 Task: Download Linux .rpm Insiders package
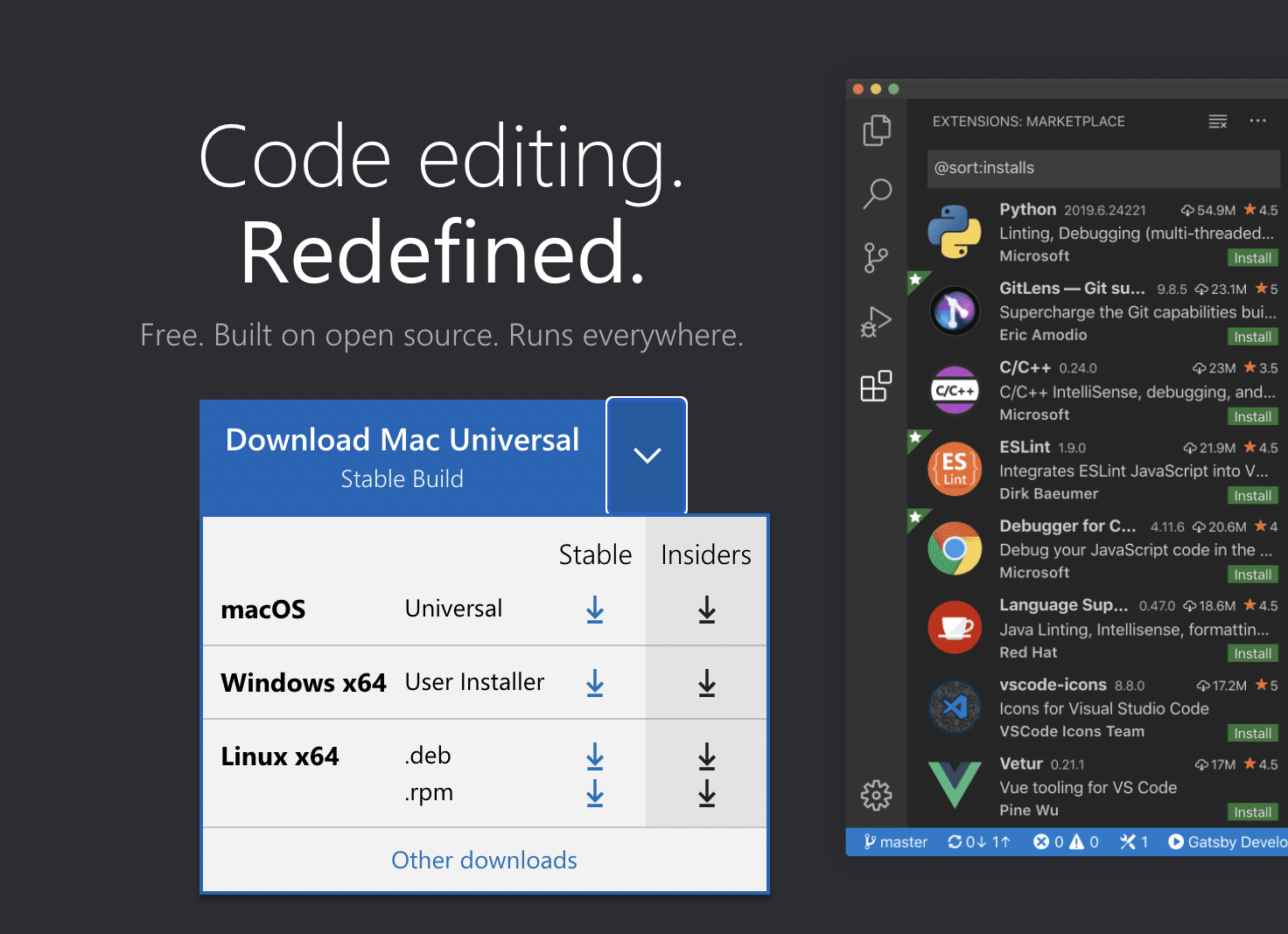[707, 793]
